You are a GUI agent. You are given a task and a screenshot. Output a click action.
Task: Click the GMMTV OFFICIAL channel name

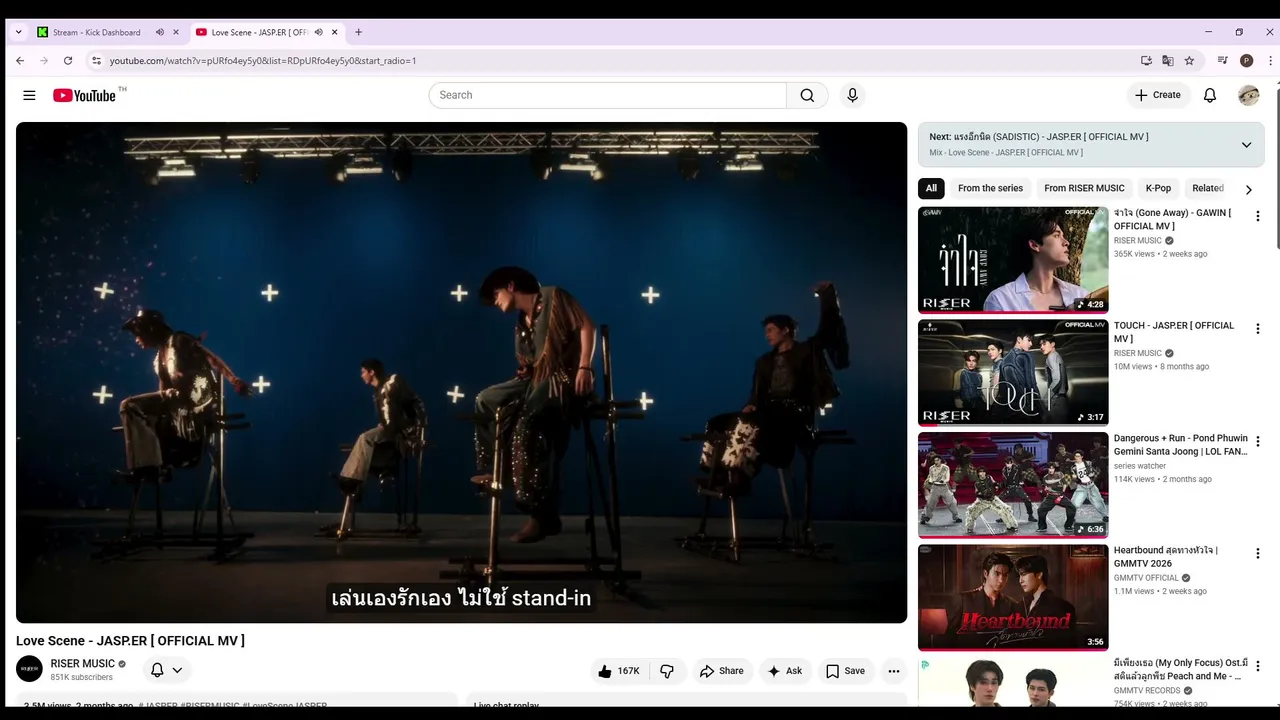[1146, 578]
